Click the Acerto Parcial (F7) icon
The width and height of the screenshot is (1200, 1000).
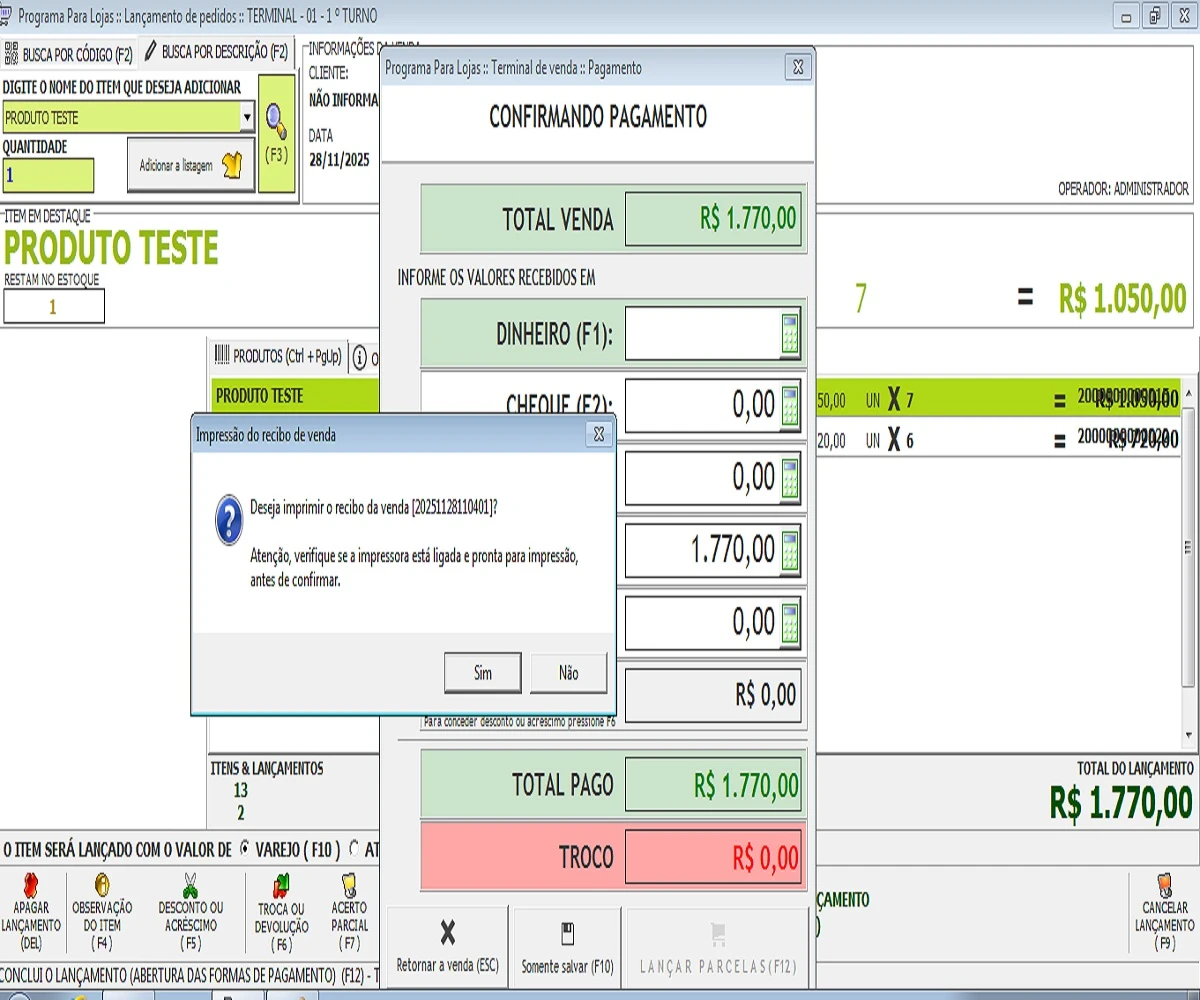point(349,886)
